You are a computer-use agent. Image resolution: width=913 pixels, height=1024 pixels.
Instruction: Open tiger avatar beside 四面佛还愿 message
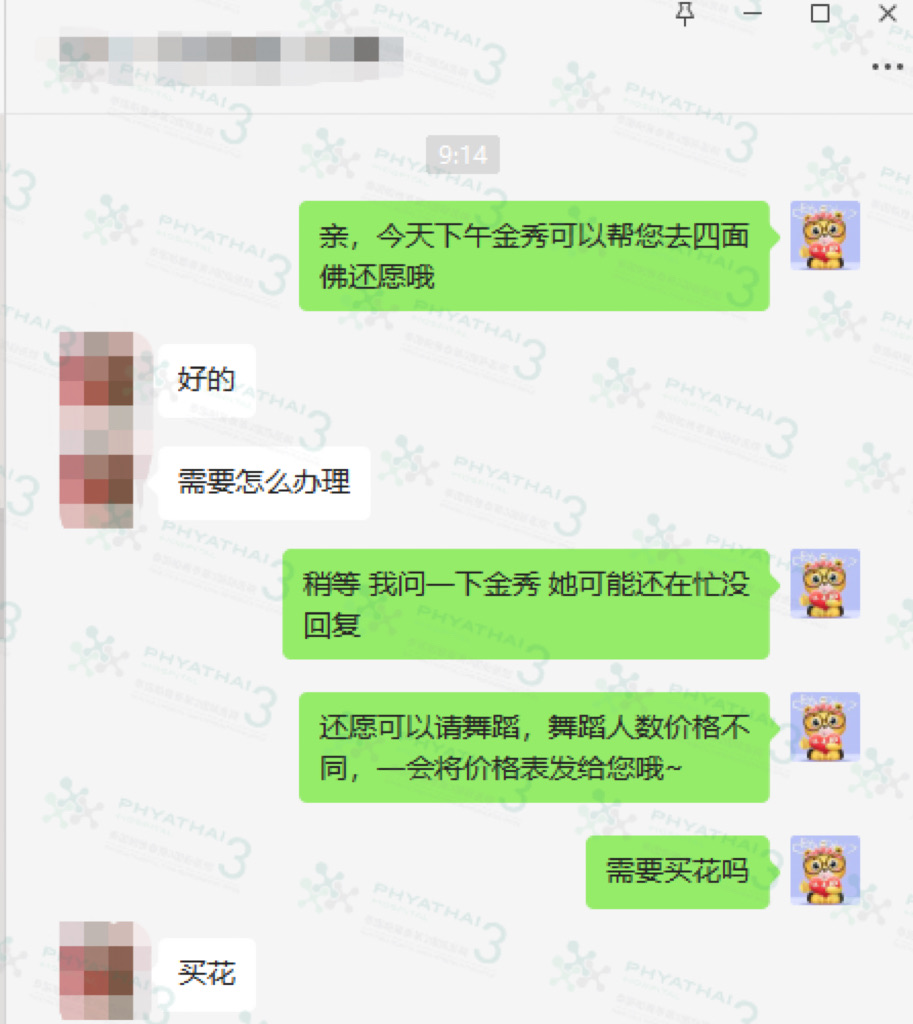click(x=825, y=236)
